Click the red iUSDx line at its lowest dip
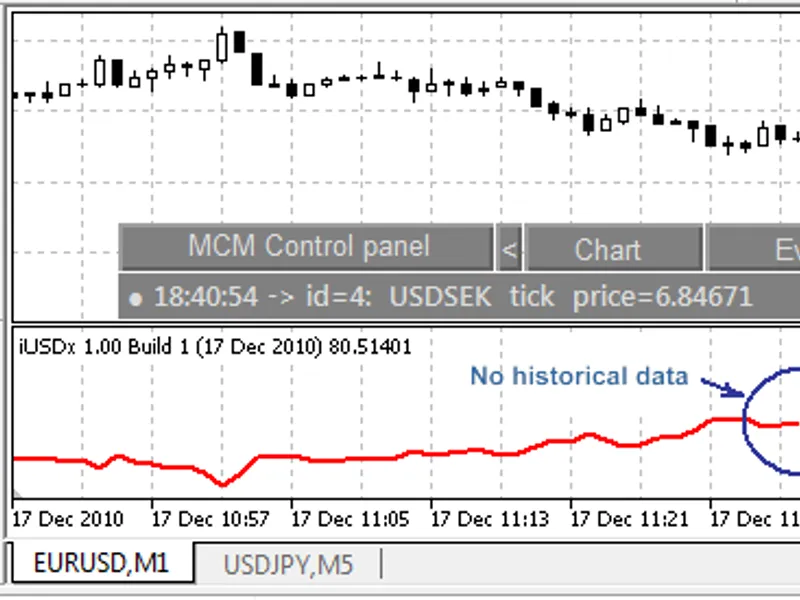The image size is (800, 600). [222, 483]
